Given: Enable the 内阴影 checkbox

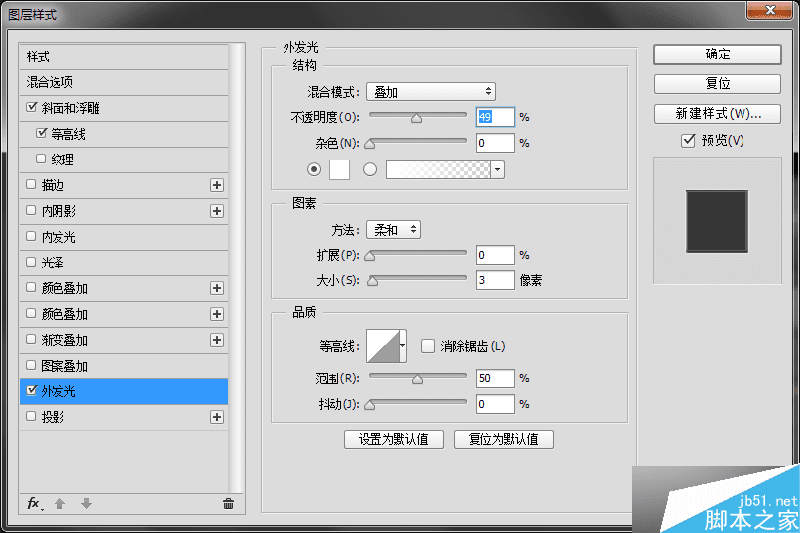Looking at the screenshot, I should (31, 210).
